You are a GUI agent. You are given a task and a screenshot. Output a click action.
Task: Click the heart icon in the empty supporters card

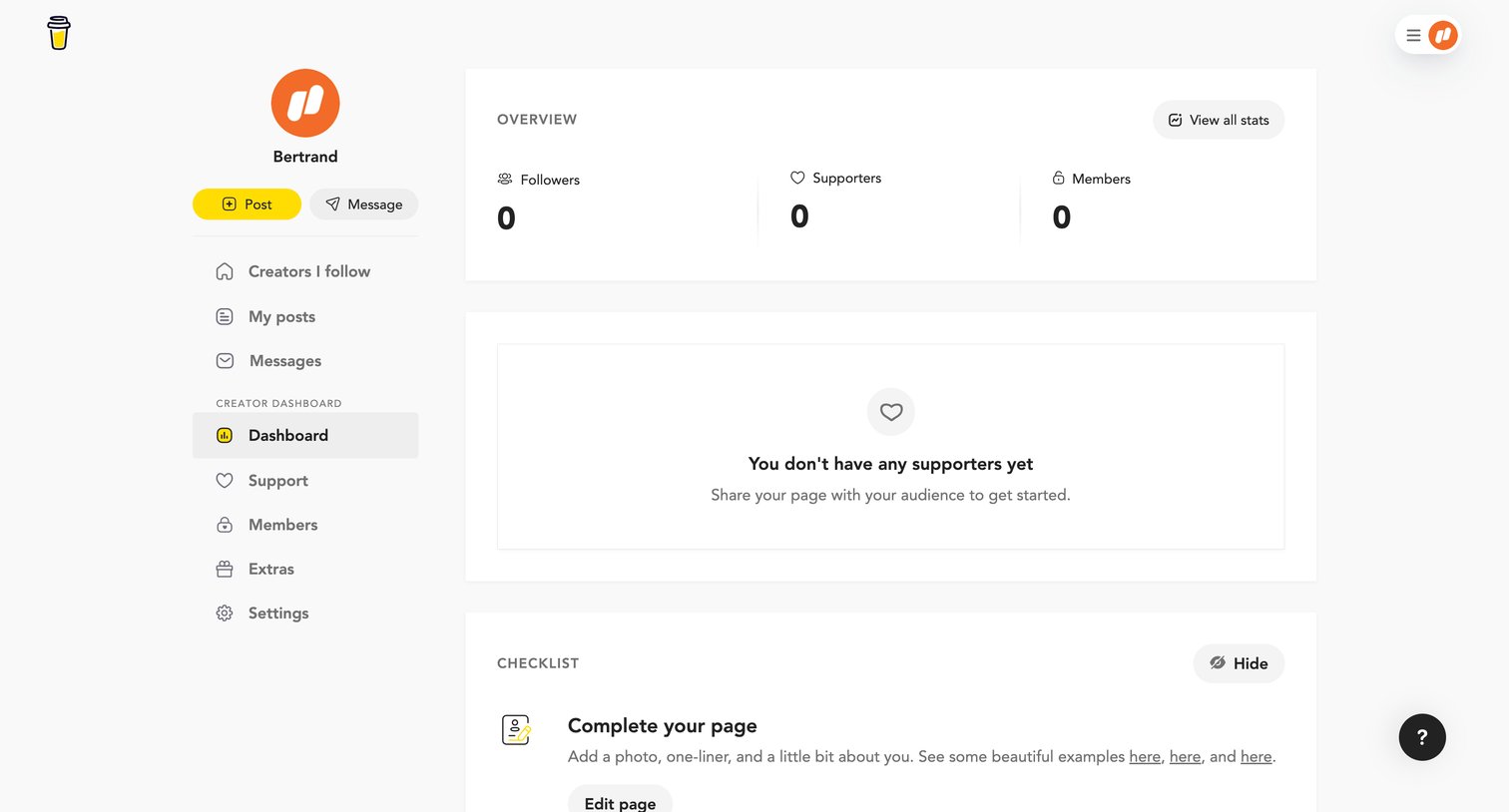pyautogui.click(x=891, y=412)
